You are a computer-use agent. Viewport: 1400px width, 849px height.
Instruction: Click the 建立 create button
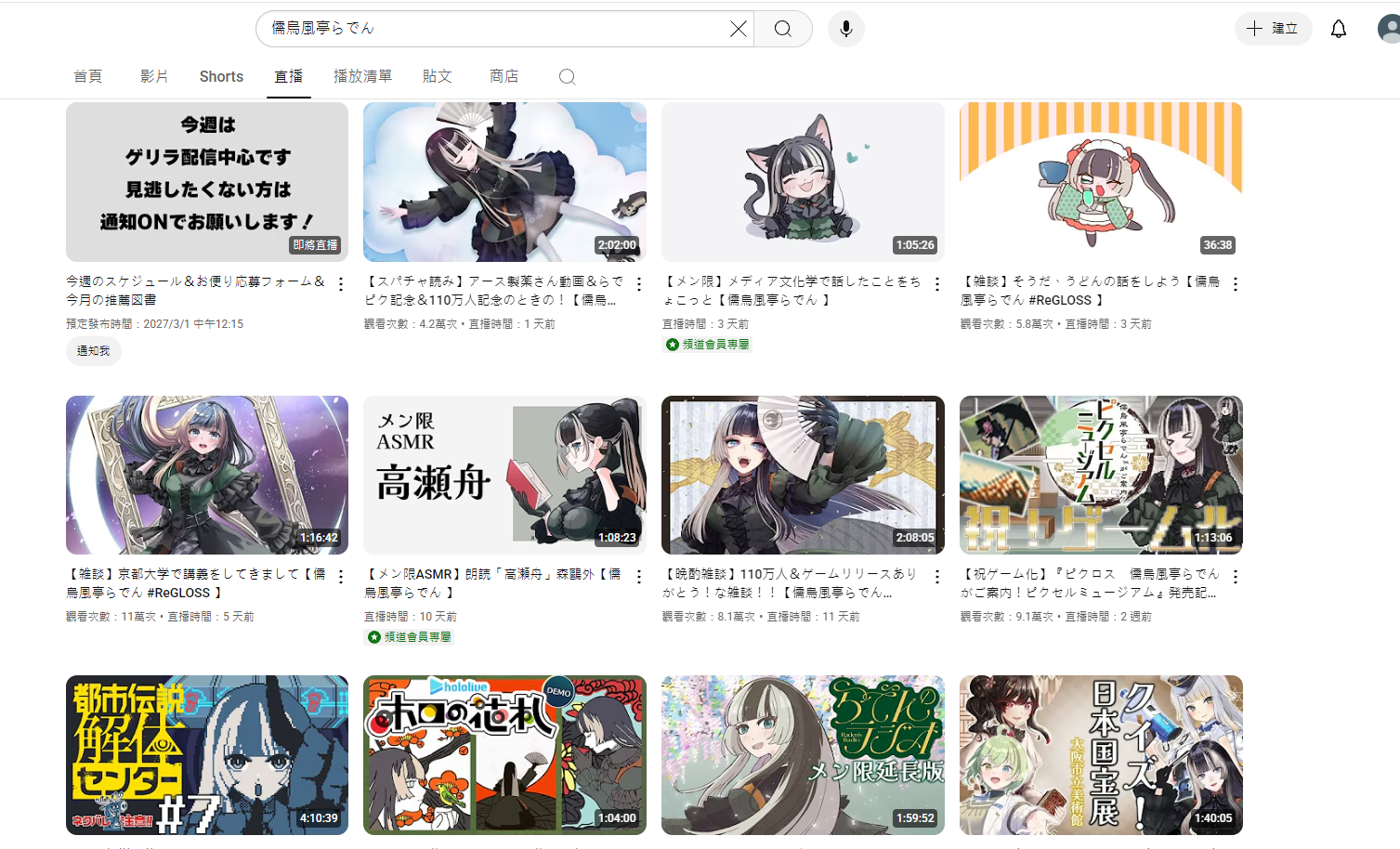click(x=1273, y=29)
